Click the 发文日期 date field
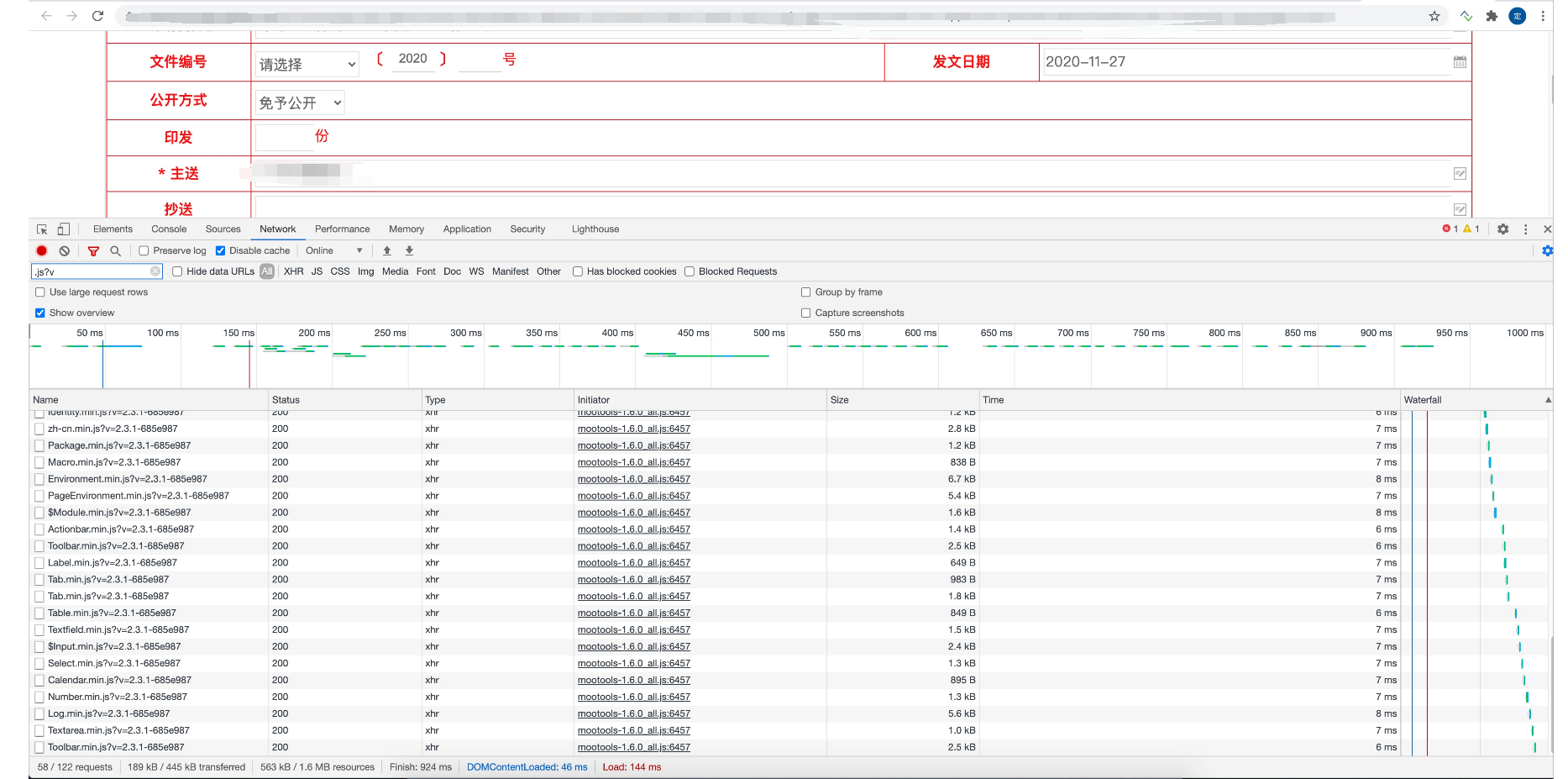The image size is (1568, 779). 1245,61
